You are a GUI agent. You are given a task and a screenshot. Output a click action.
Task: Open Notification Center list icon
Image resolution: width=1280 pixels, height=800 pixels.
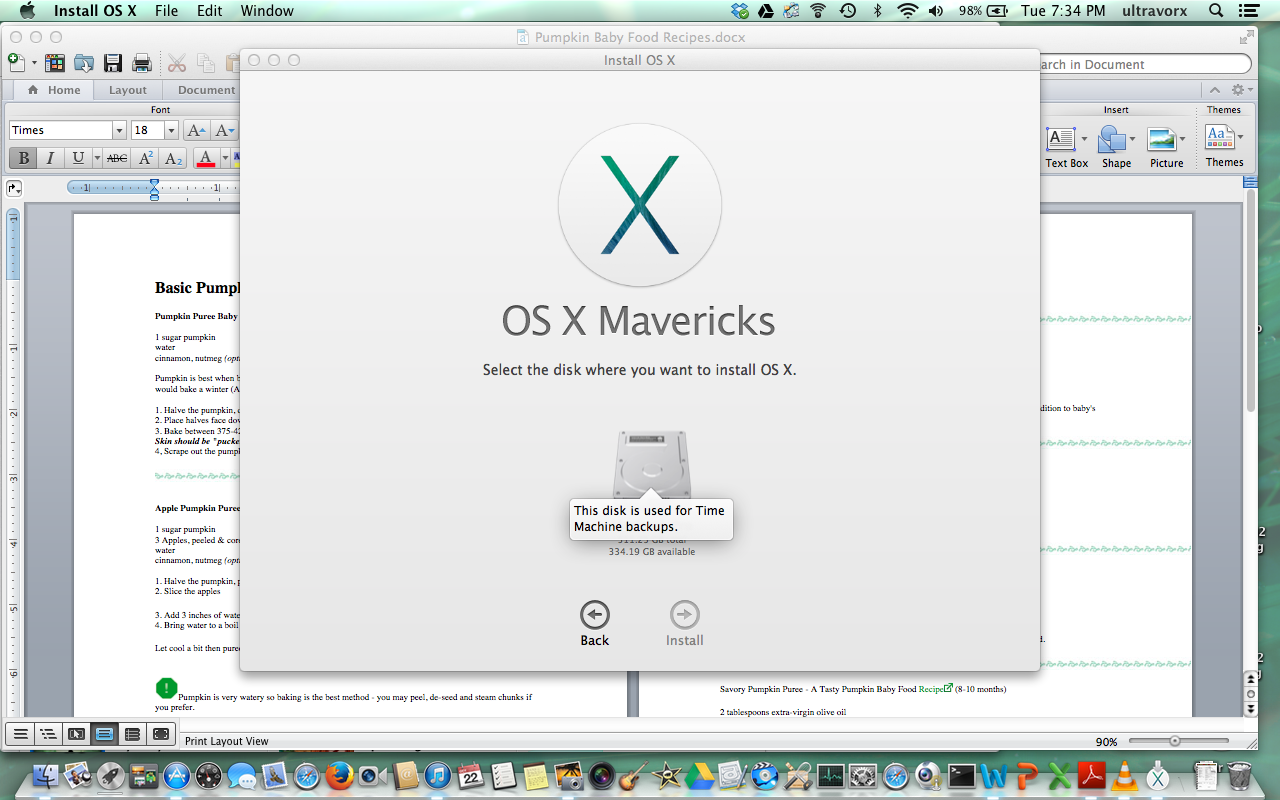point(1251,11)
